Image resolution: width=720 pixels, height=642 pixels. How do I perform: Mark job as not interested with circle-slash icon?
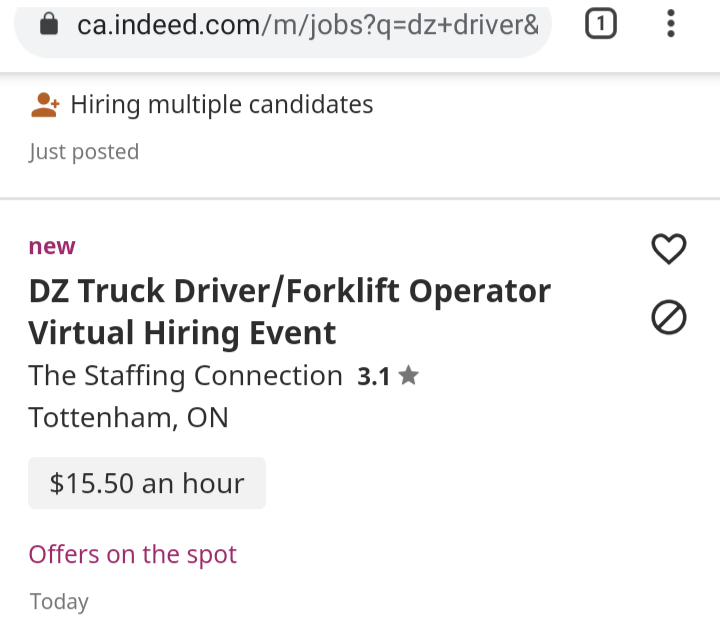(669, 318)
